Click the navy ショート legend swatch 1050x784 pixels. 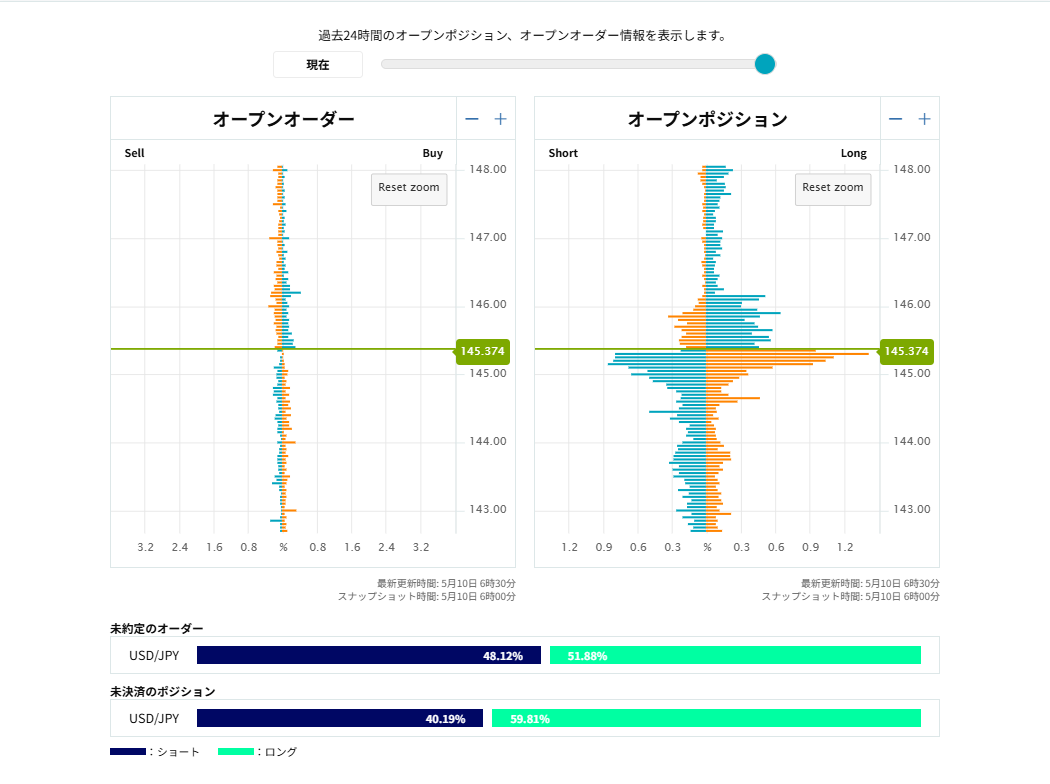pyautogui.click(x=127, y=752)
